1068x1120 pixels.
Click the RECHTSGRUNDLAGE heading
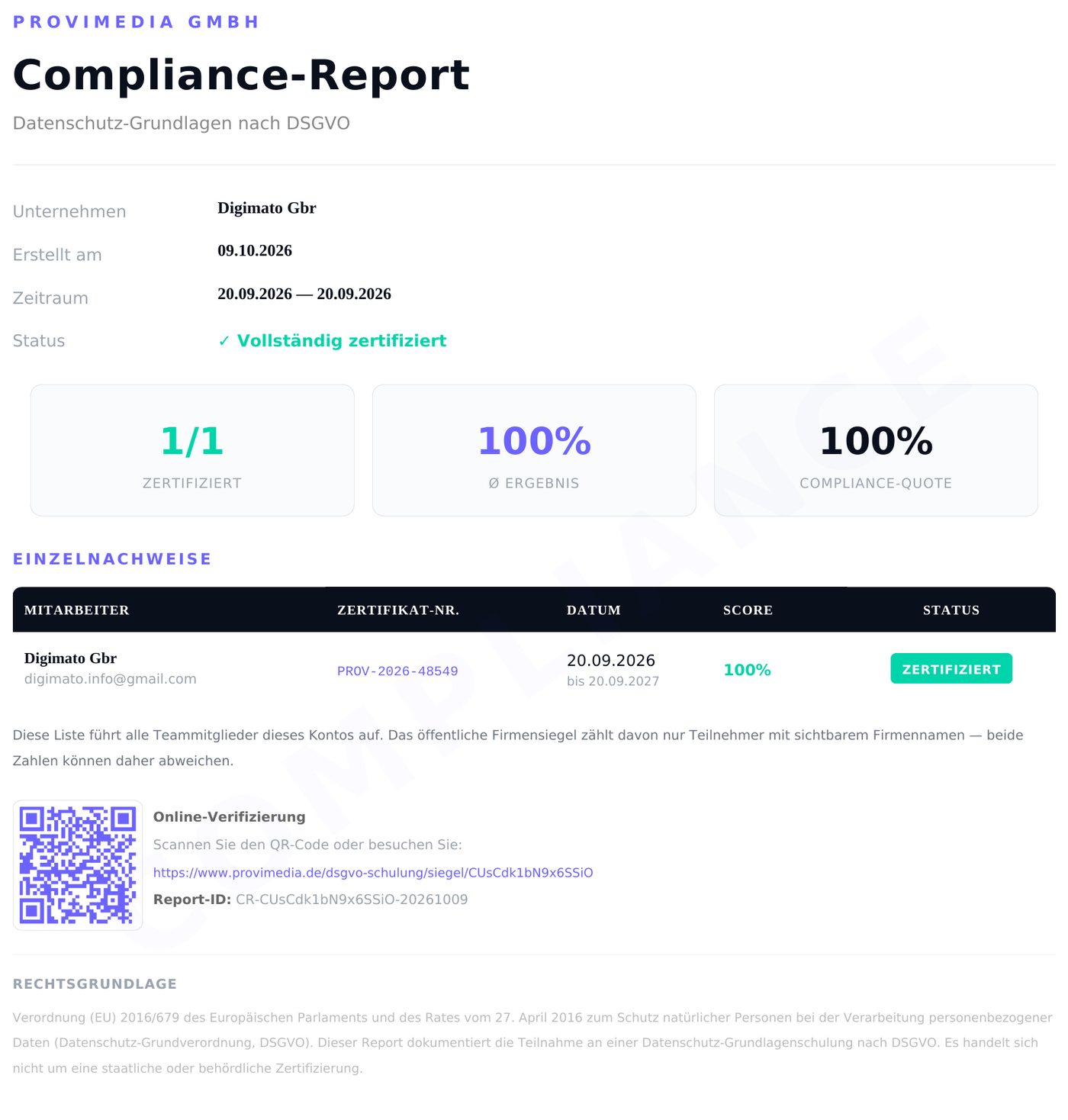pos(95,984)
